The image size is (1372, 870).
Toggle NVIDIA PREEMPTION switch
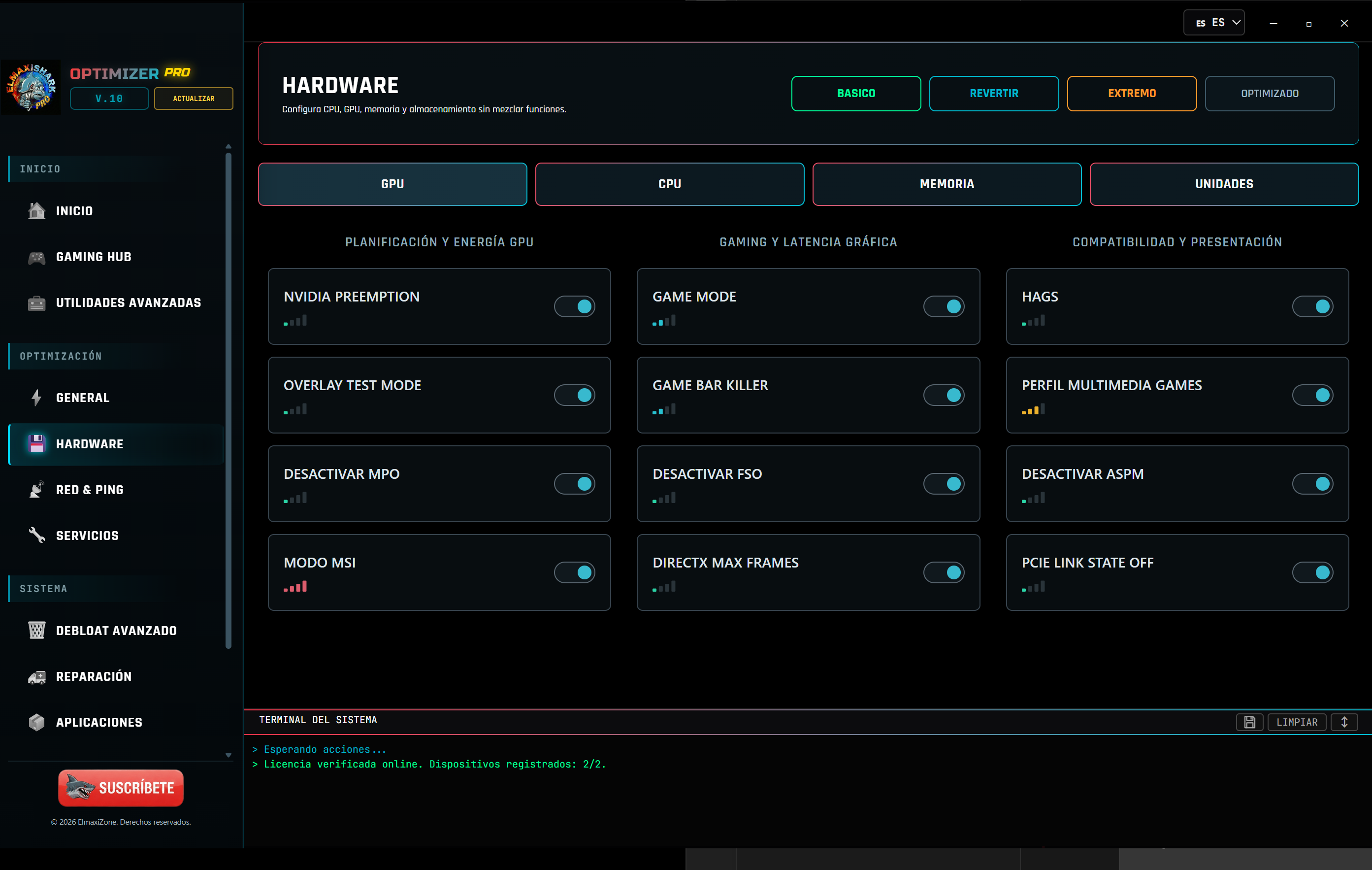574,306
